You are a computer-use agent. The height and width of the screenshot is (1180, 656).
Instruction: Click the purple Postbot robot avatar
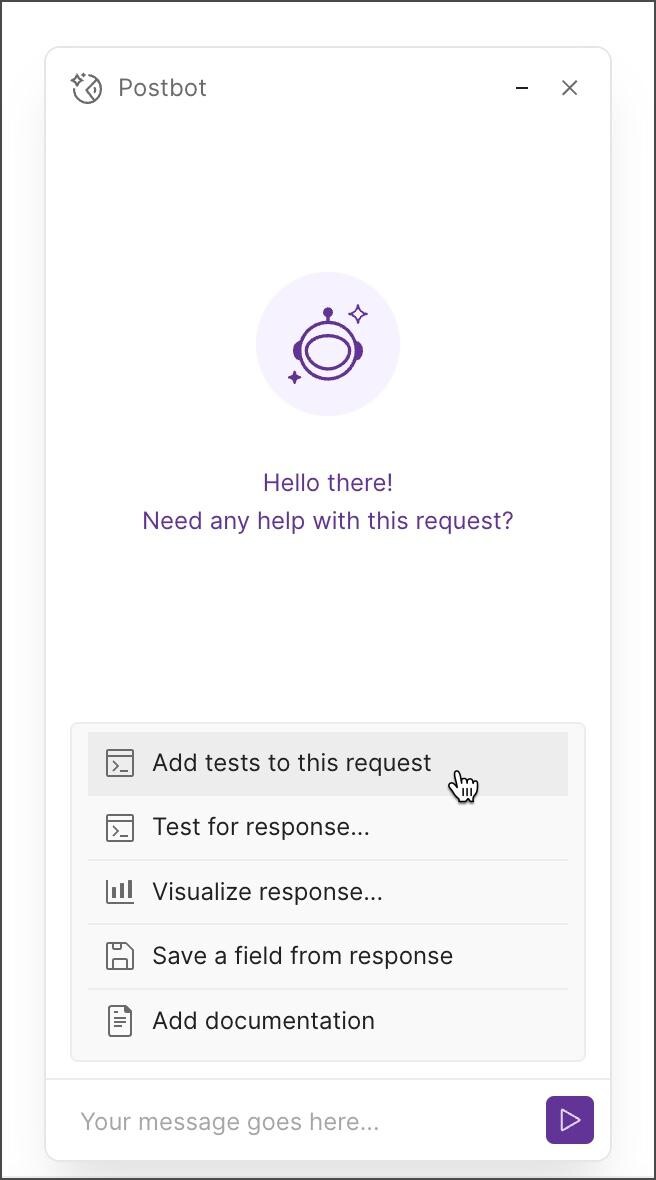pos(328,343)
